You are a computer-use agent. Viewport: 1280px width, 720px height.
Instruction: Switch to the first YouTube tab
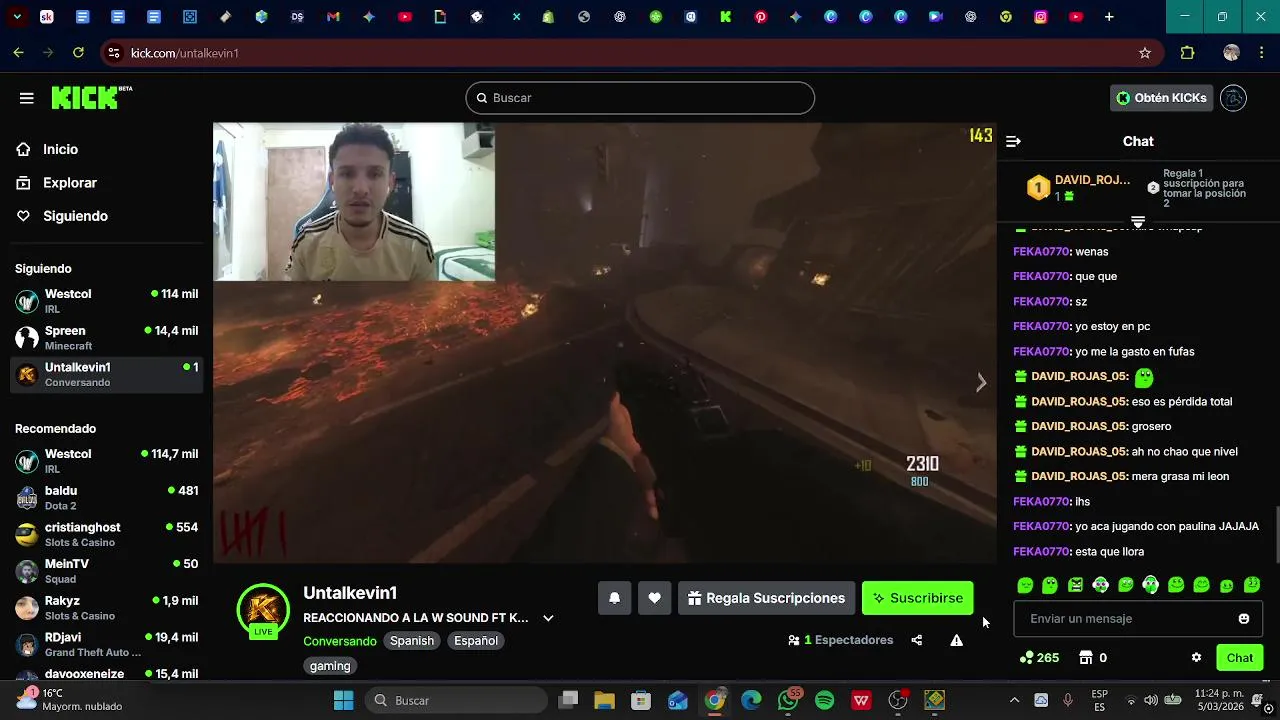coord(404,17)
